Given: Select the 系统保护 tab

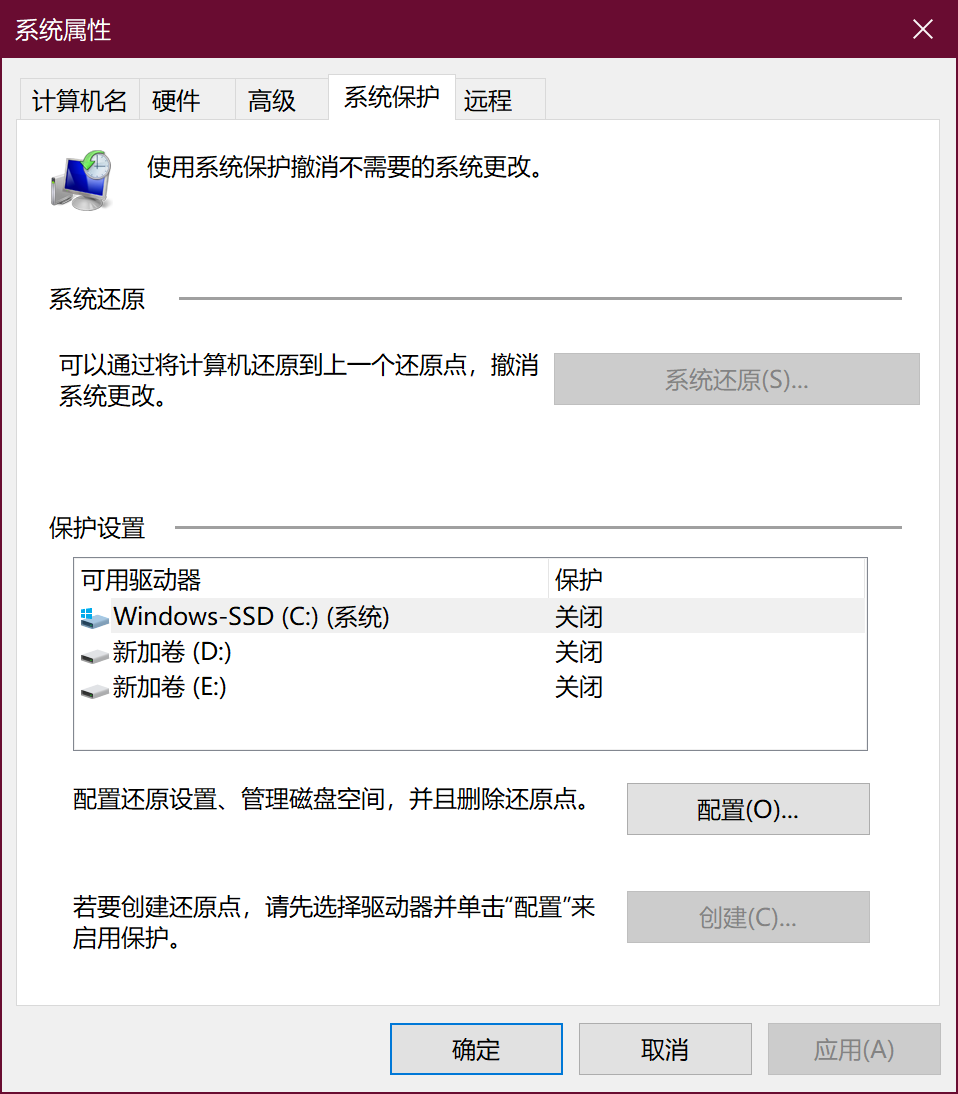Looking at the screenshot, I should pyautogui.click(x=391, y=99).
